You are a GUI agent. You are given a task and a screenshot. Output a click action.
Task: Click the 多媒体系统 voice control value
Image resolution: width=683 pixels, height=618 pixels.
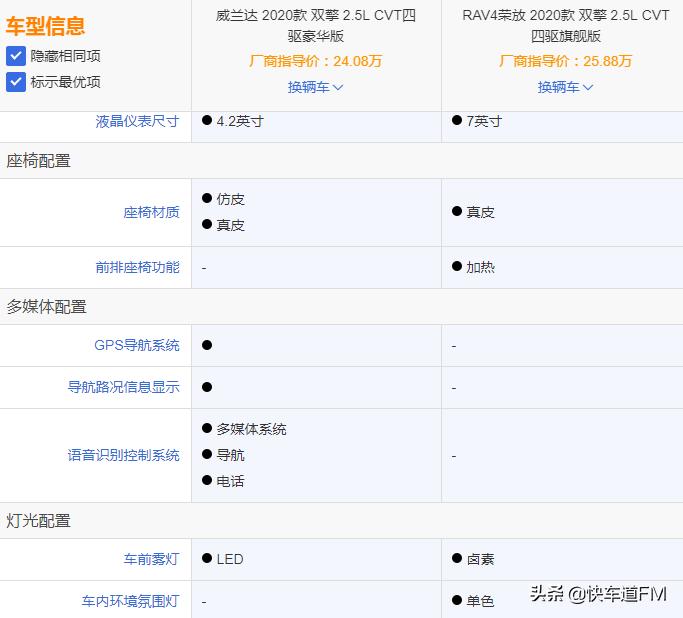click(x=251, y=429)
